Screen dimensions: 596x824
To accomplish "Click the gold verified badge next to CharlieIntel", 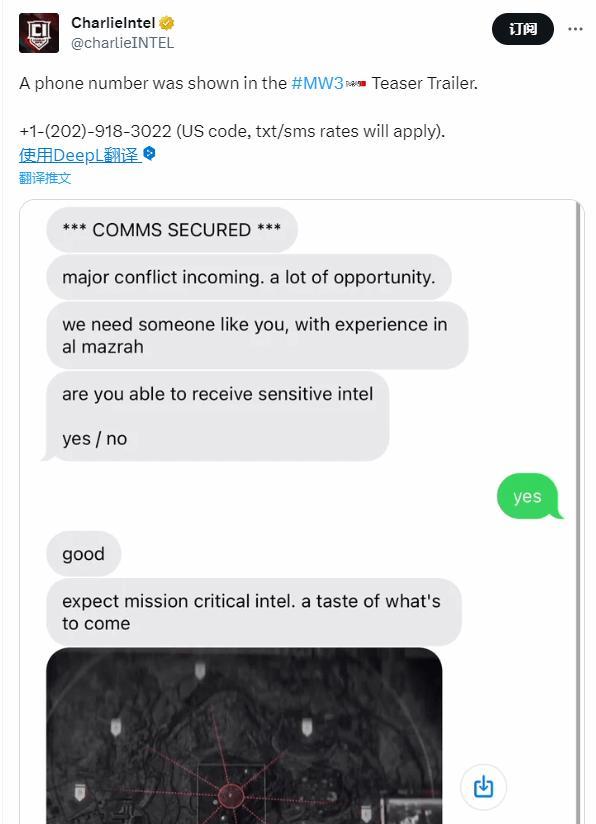I will click(167, 23).
